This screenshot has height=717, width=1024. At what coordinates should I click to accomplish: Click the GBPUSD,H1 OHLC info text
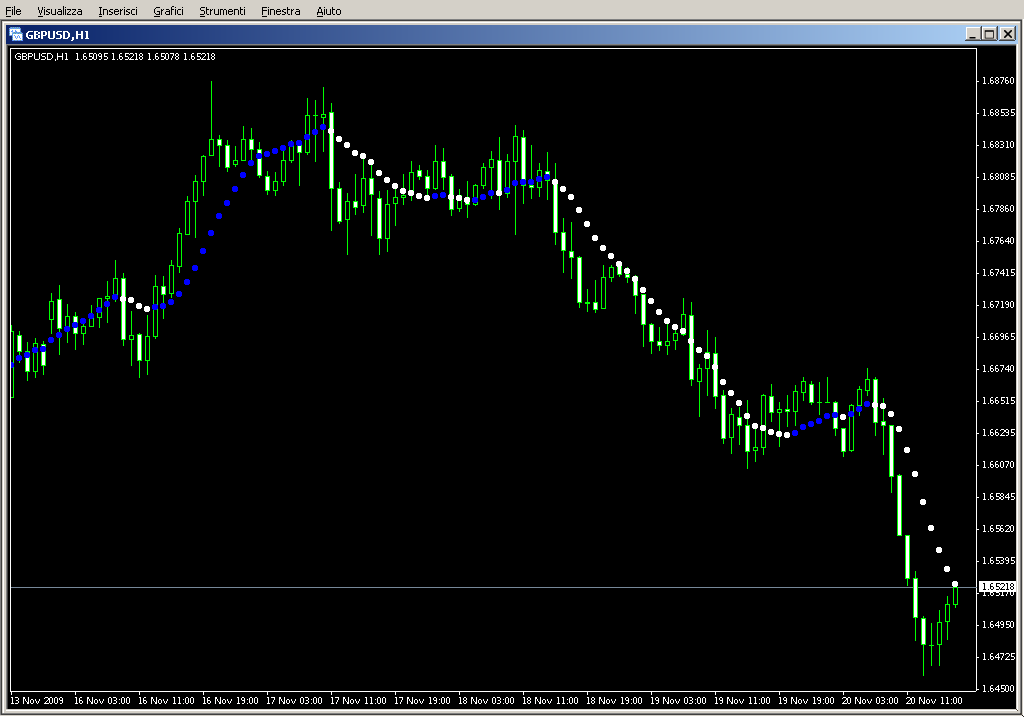pyautogui.click(x=115, y=56)
